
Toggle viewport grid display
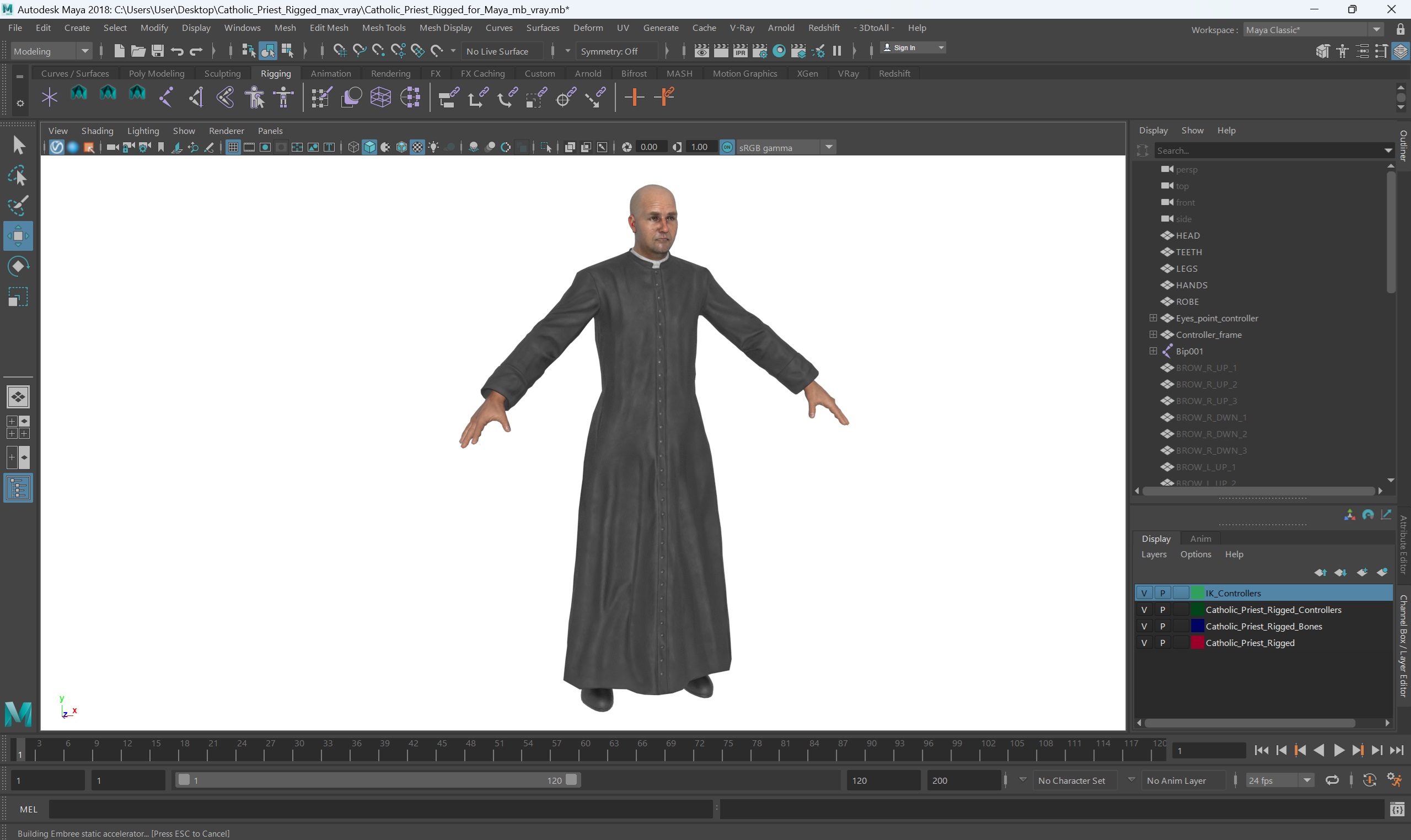233,147
